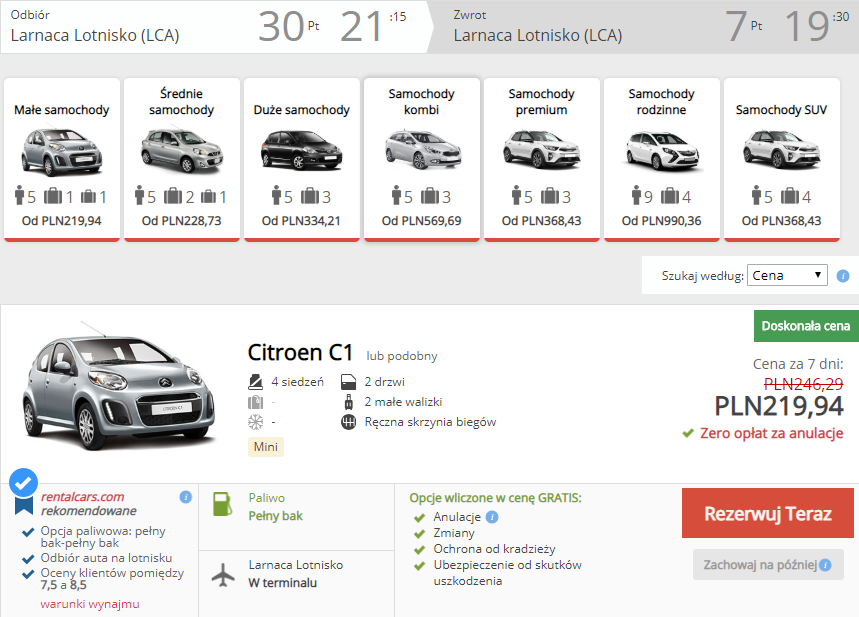Click the Ochrona od kradzieży item
The width and height of the screenshot is (859, 617).
(x=494, y=549)
